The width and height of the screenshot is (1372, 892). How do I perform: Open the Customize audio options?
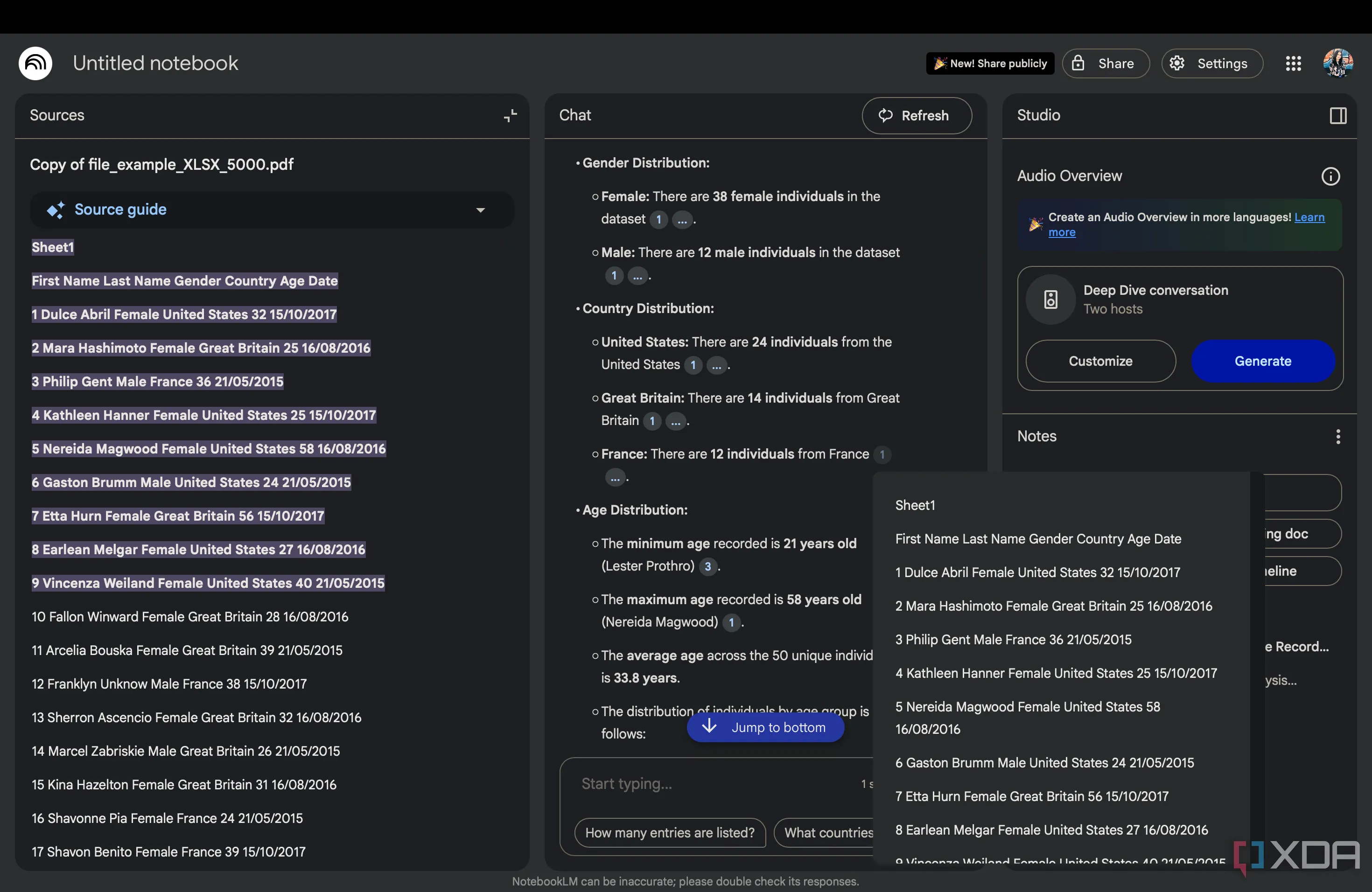(x=1100, y=361)
